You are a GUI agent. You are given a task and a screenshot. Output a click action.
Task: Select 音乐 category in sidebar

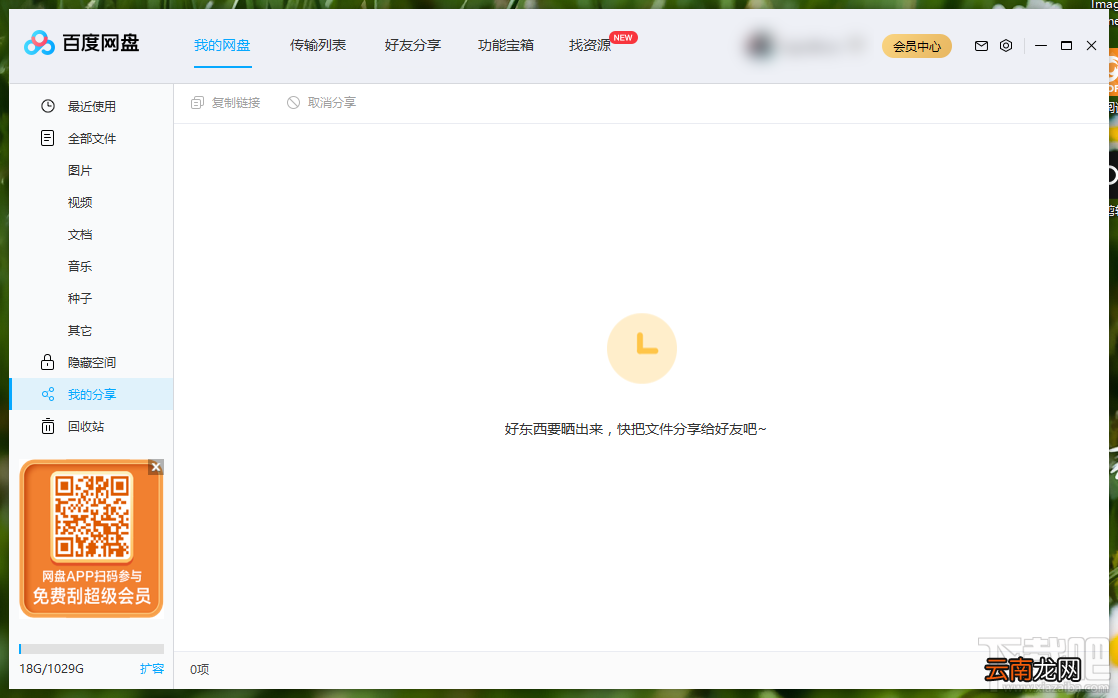click(80, 266)
